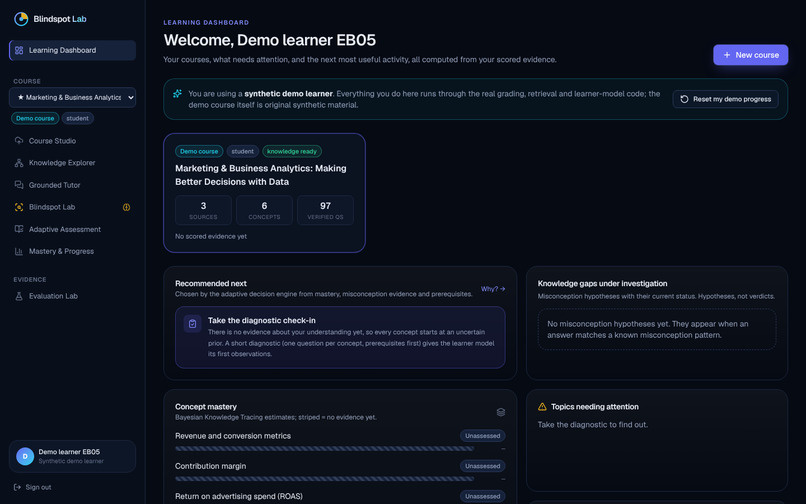Click the Mastery & Progress chart icon

point(19,251)
